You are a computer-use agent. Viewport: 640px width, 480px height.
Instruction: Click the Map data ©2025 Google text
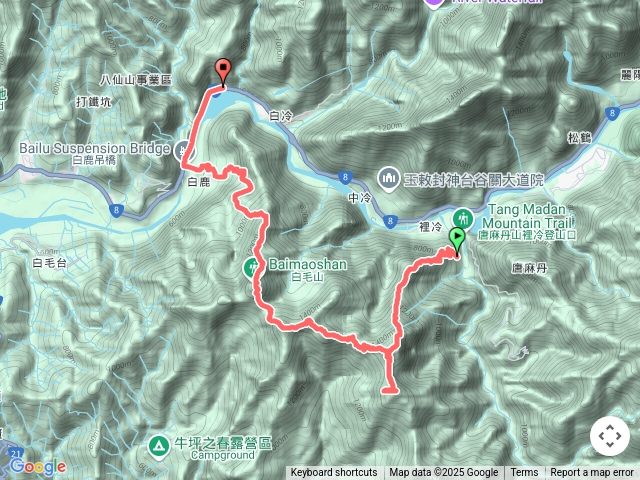pos(444,473)
